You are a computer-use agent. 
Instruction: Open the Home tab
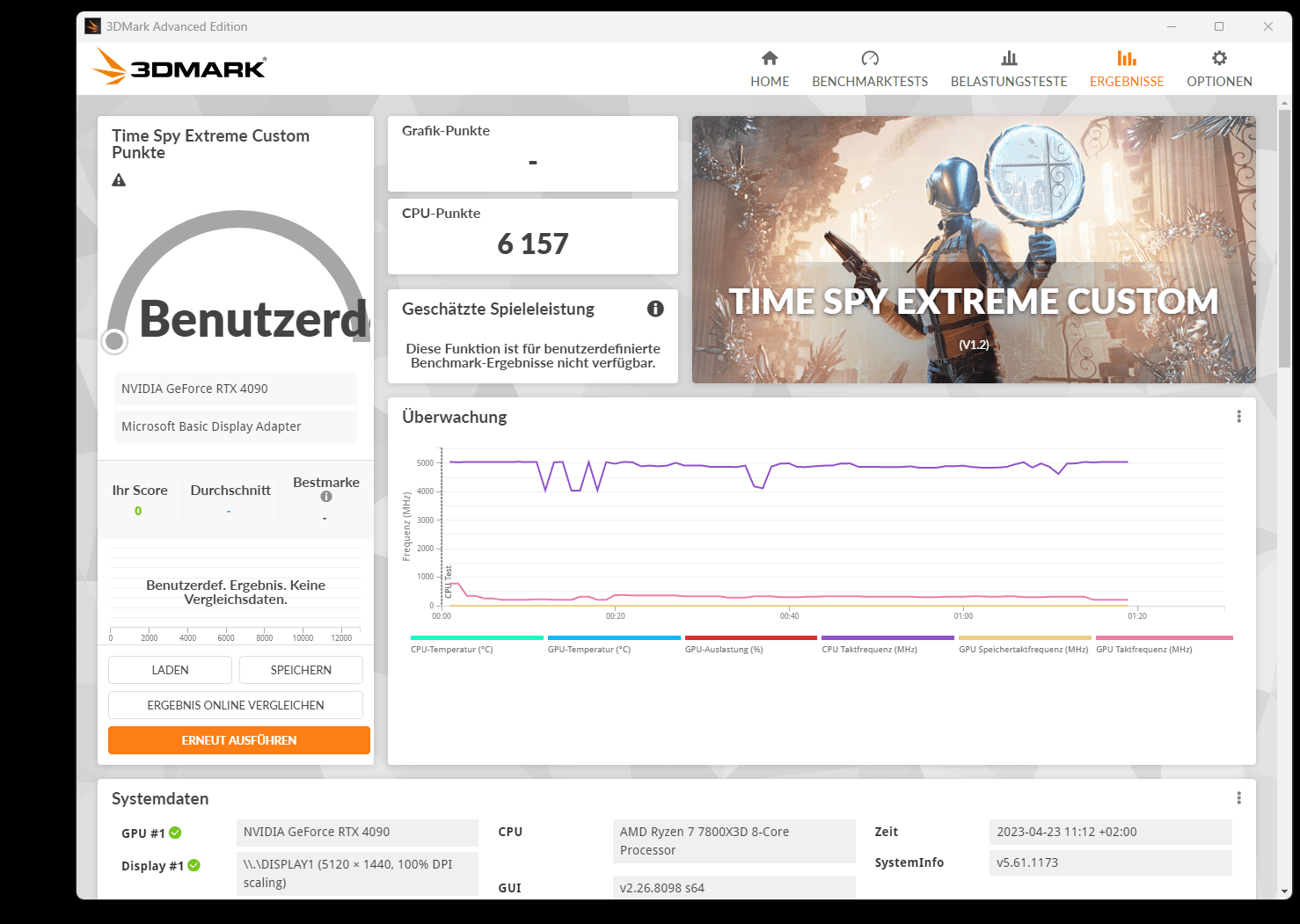pos(770,69)
